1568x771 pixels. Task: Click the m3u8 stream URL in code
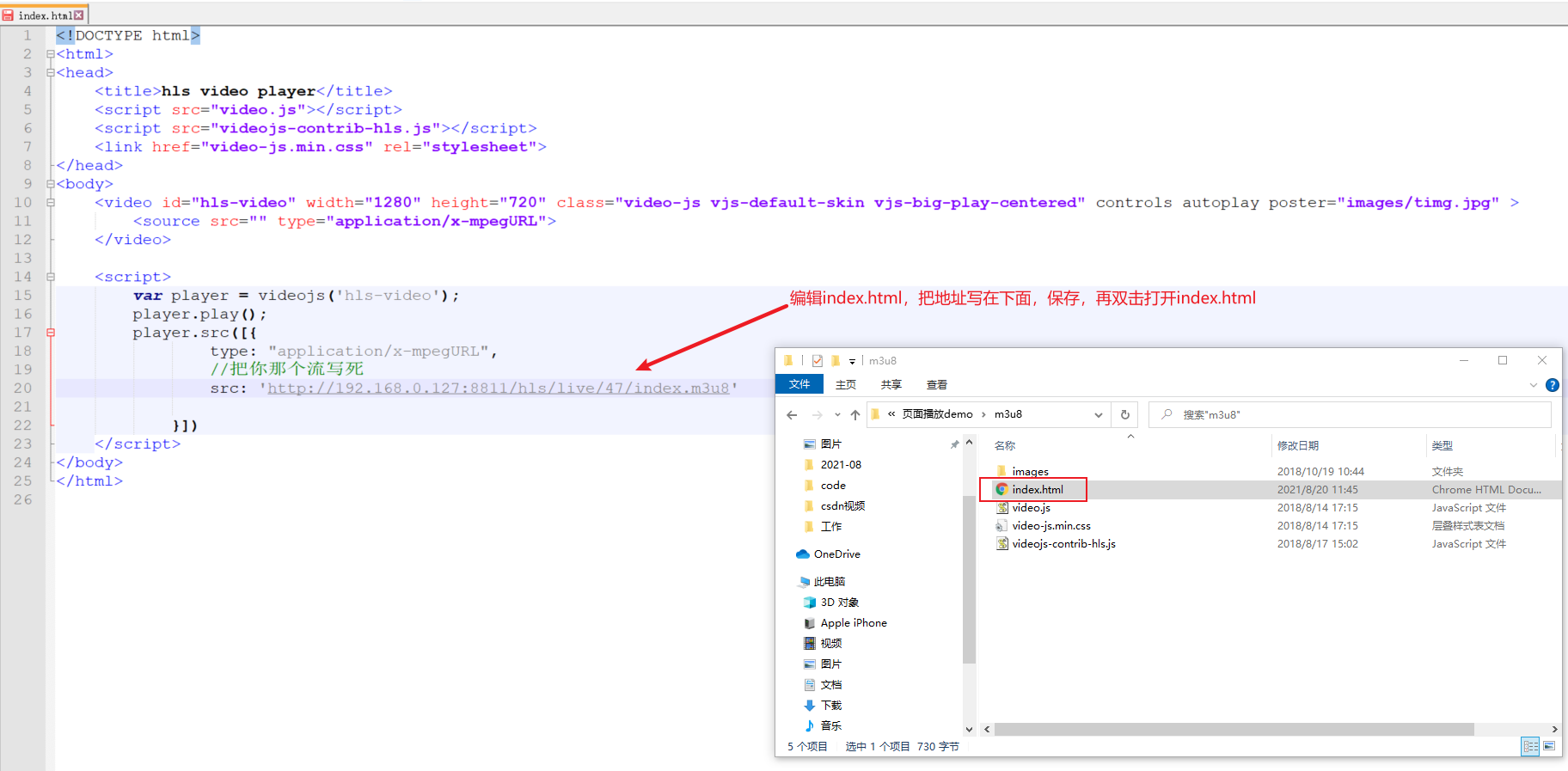(499, 389)
